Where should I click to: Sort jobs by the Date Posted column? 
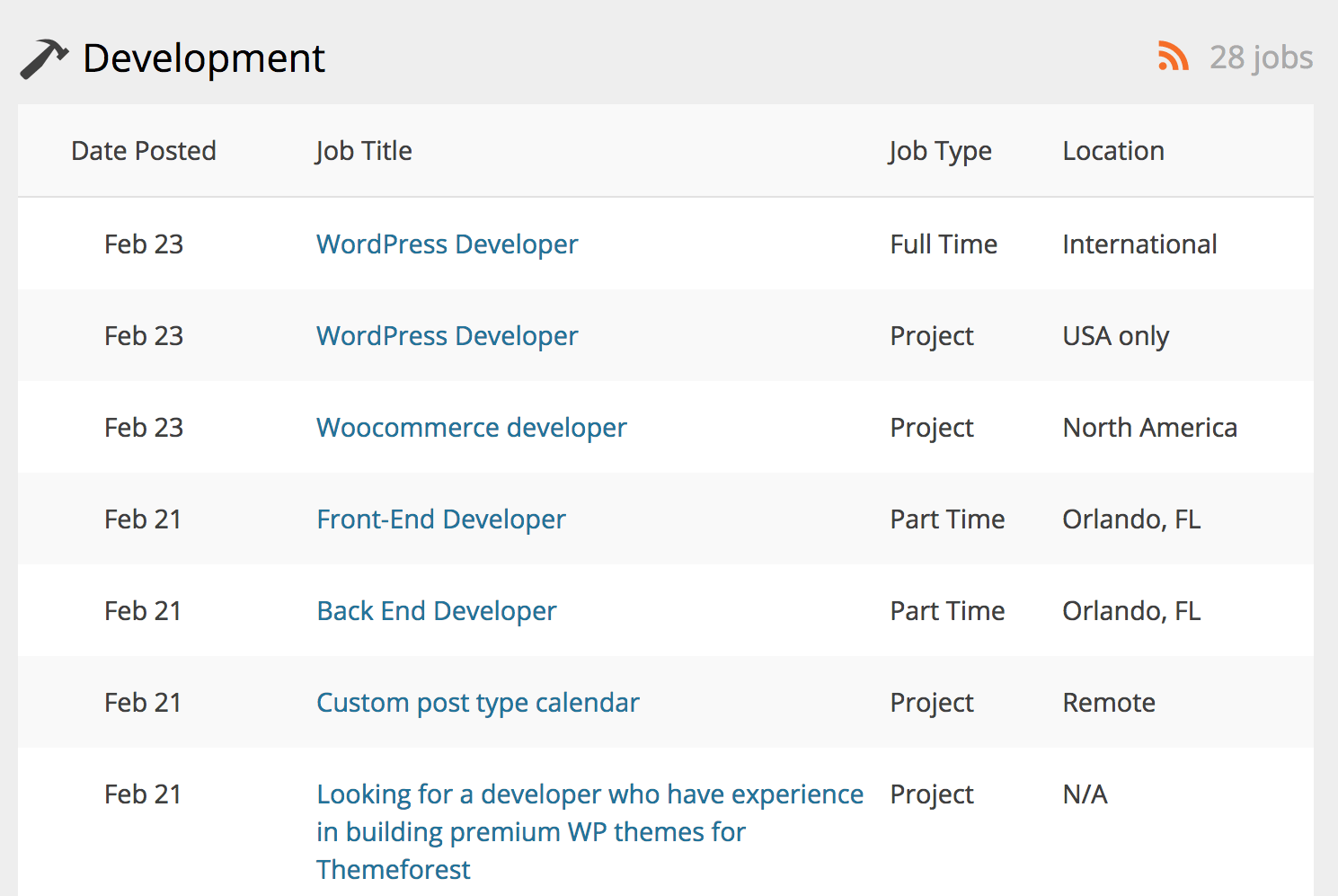click(144, 150)
